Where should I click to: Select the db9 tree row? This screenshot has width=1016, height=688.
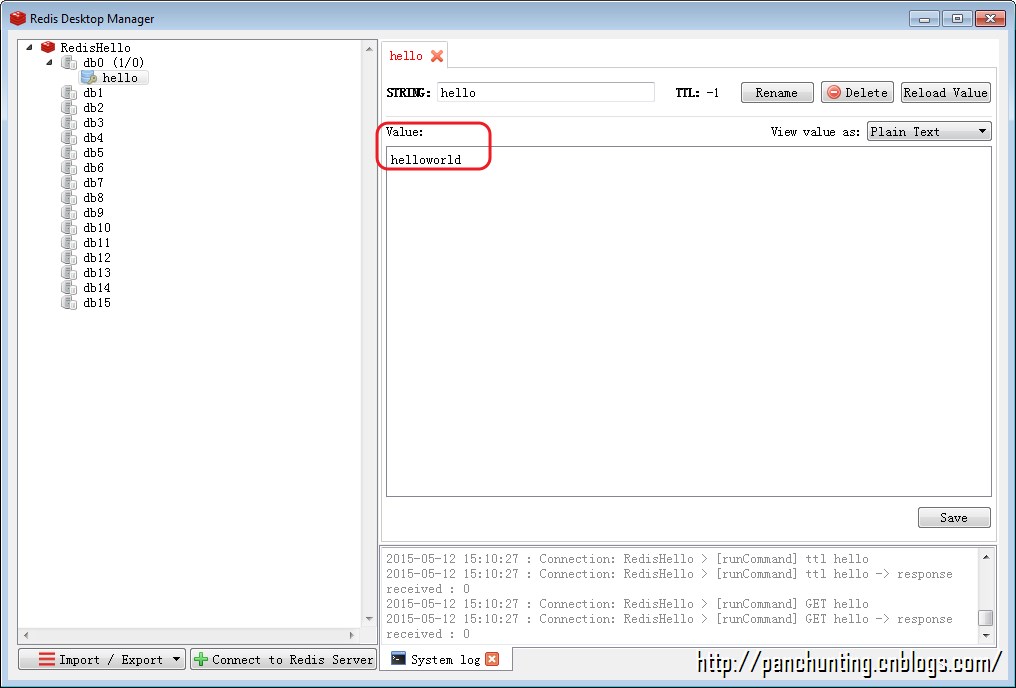tap(93, 212)
